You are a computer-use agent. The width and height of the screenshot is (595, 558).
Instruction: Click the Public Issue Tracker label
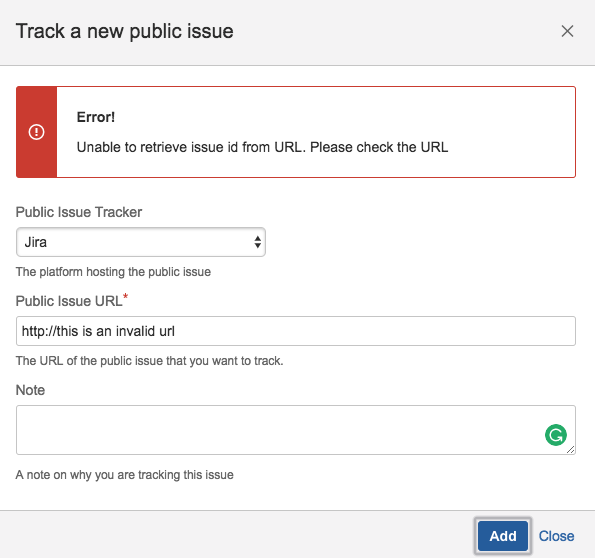pos(79,212)
